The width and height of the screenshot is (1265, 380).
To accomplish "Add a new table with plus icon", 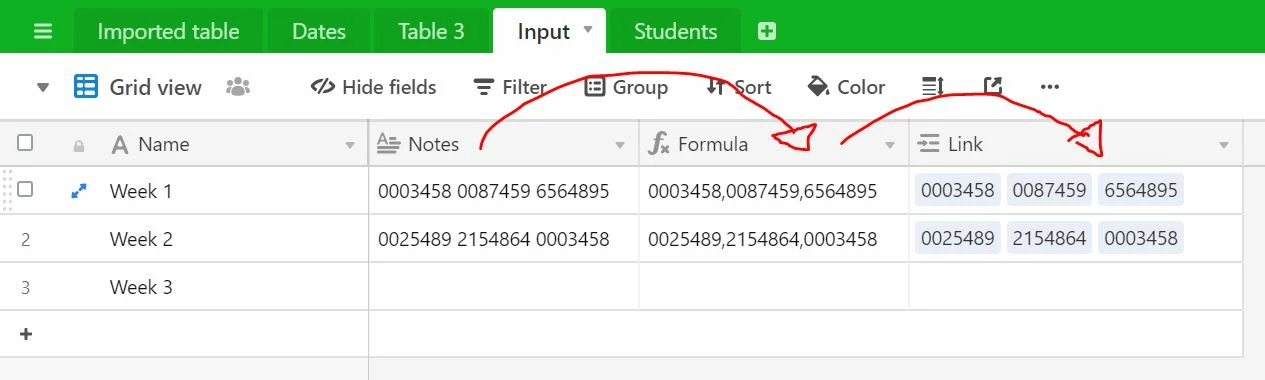I will tap(767, 31).
